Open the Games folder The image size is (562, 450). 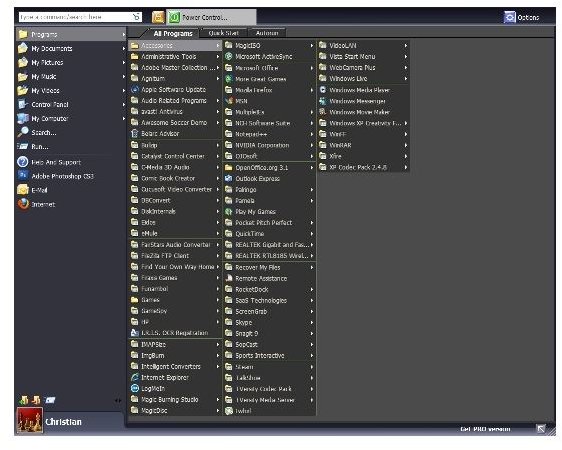(175, 300)
